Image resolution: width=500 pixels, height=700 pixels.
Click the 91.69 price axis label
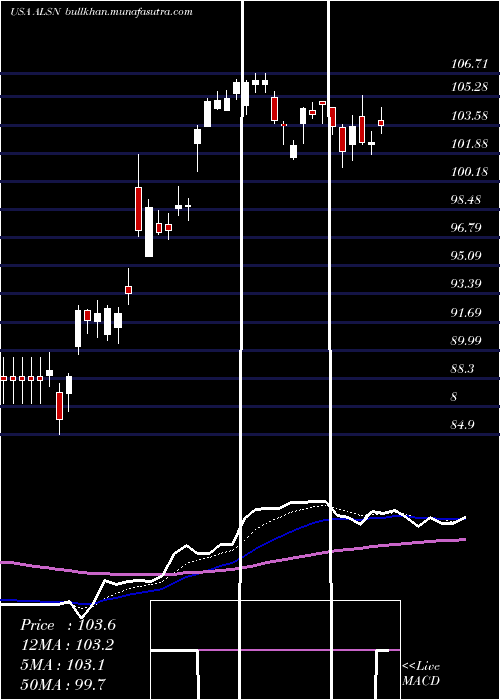pos(466,312)
